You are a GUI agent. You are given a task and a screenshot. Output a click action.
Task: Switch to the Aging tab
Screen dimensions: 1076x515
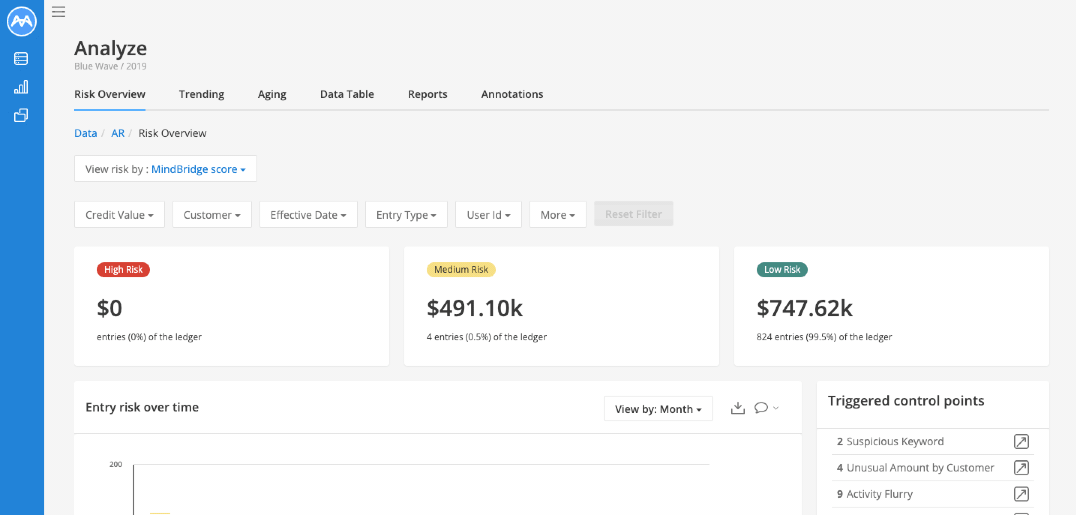pos(272,94)
